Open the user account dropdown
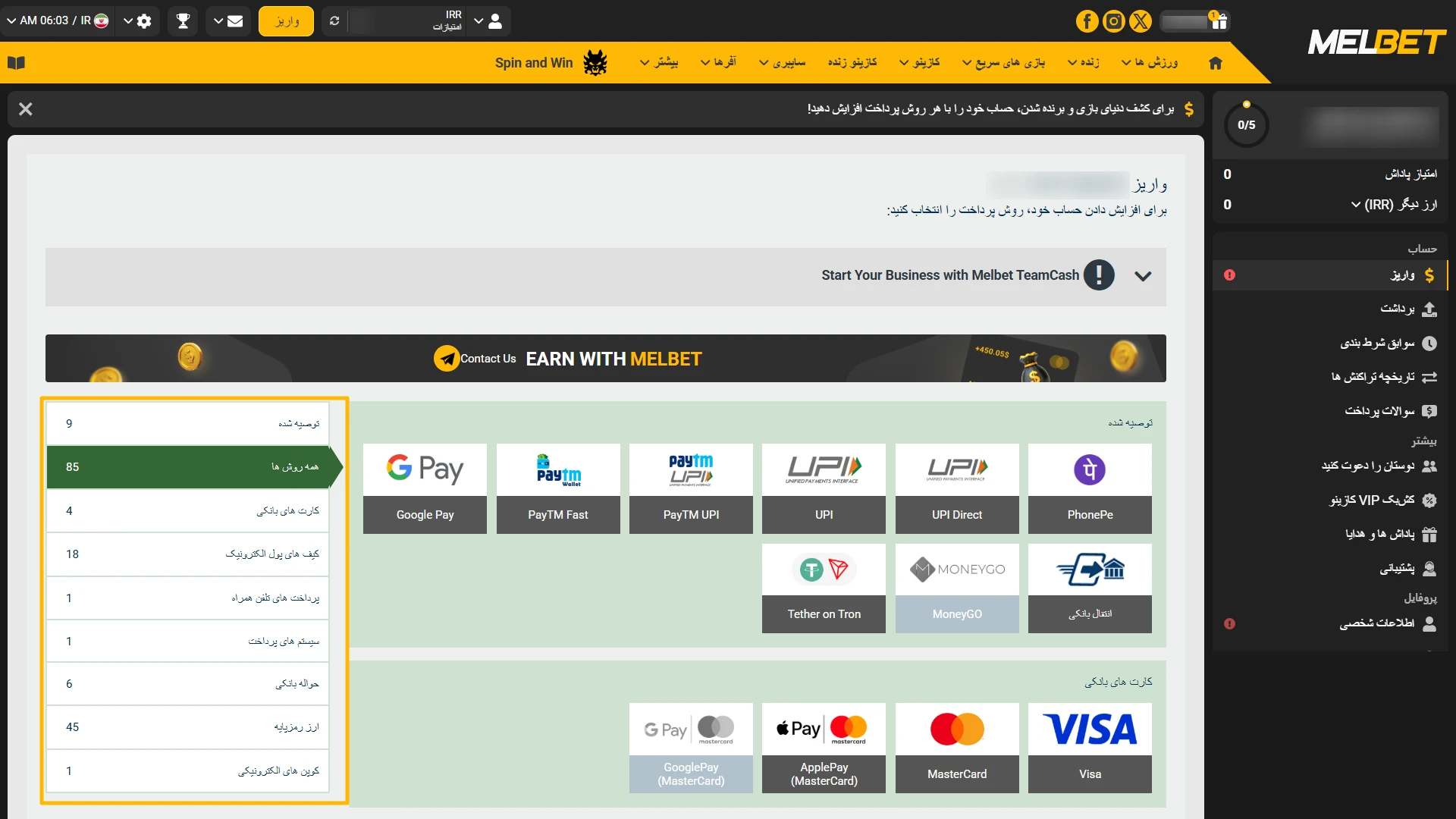Screen dimensions: 1456x819 [x=488, y=21]
